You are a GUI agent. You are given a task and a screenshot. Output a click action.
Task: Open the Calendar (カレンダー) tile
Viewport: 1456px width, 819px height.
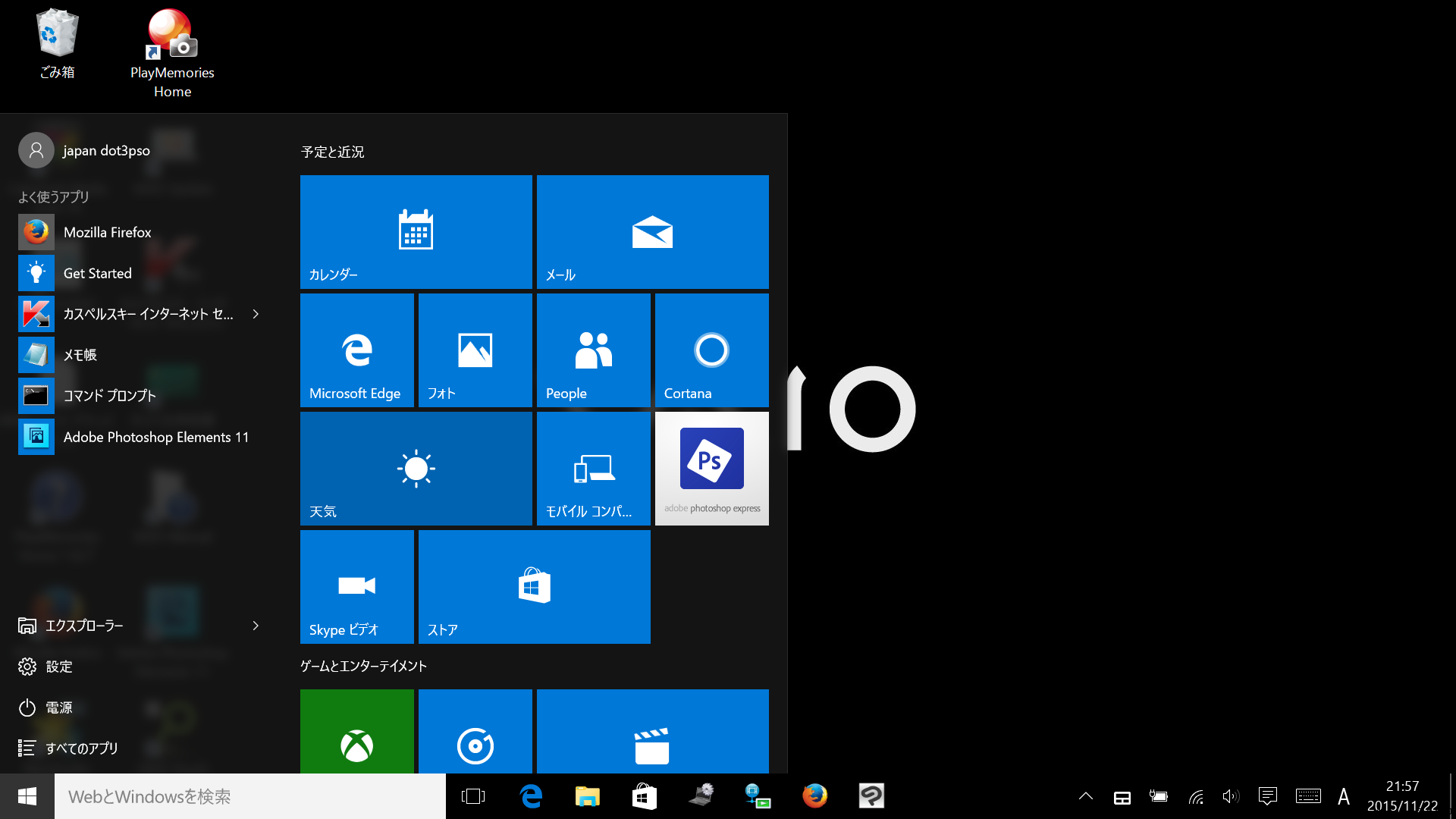tap(416, 232)
